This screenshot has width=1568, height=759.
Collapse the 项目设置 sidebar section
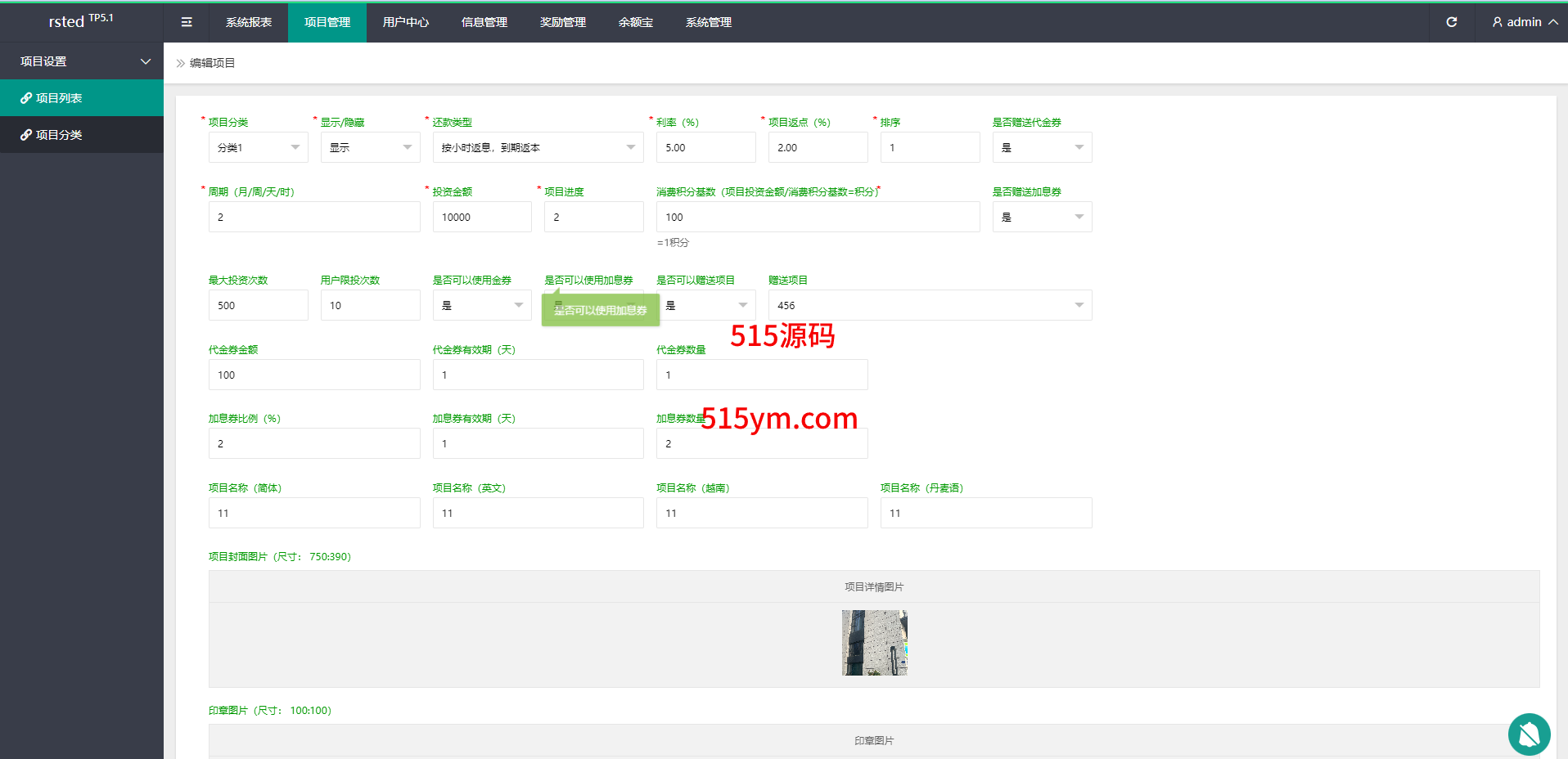[146, 61]
